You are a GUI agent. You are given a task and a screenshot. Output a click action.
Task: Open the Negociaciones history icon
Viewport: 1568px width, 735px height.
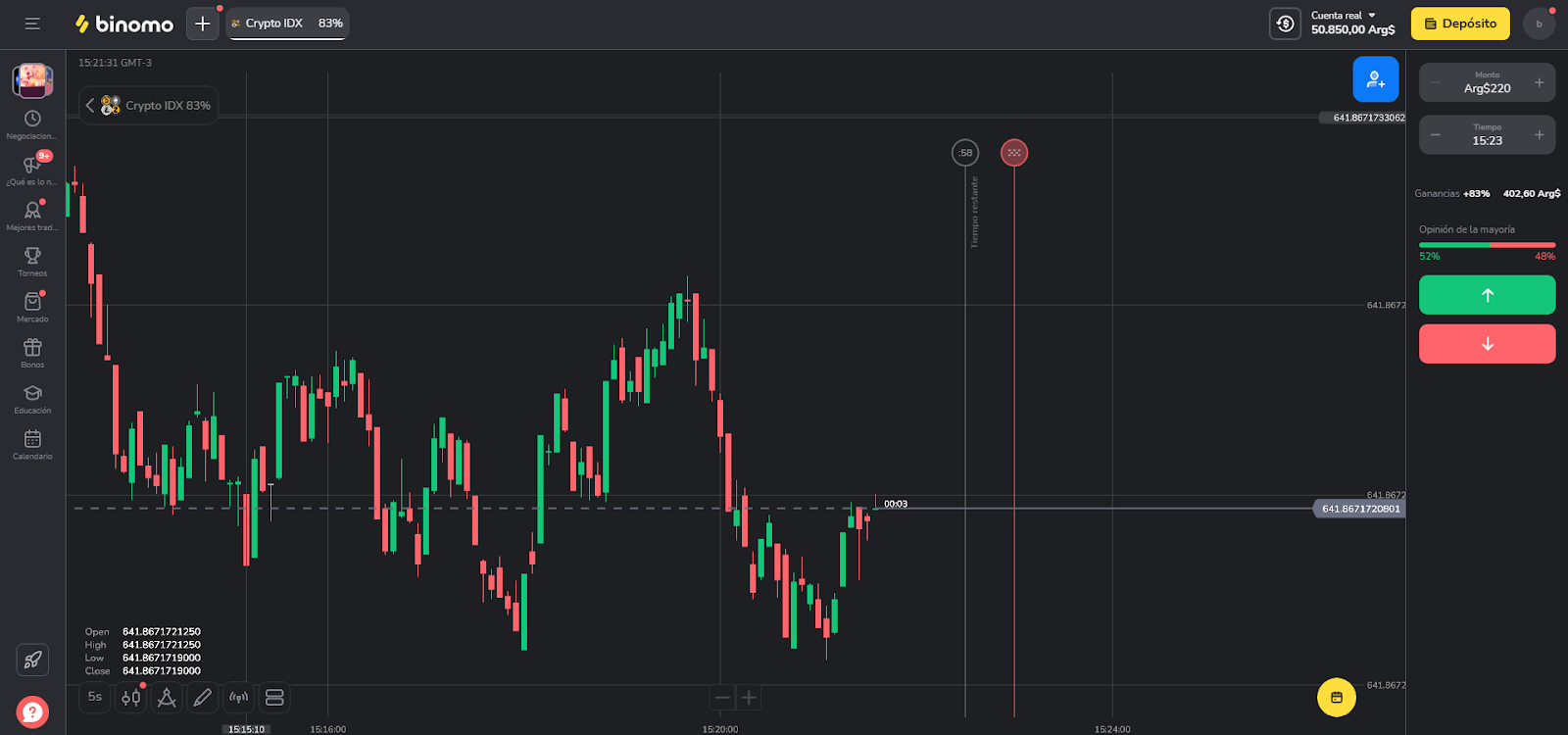(32, 120)
